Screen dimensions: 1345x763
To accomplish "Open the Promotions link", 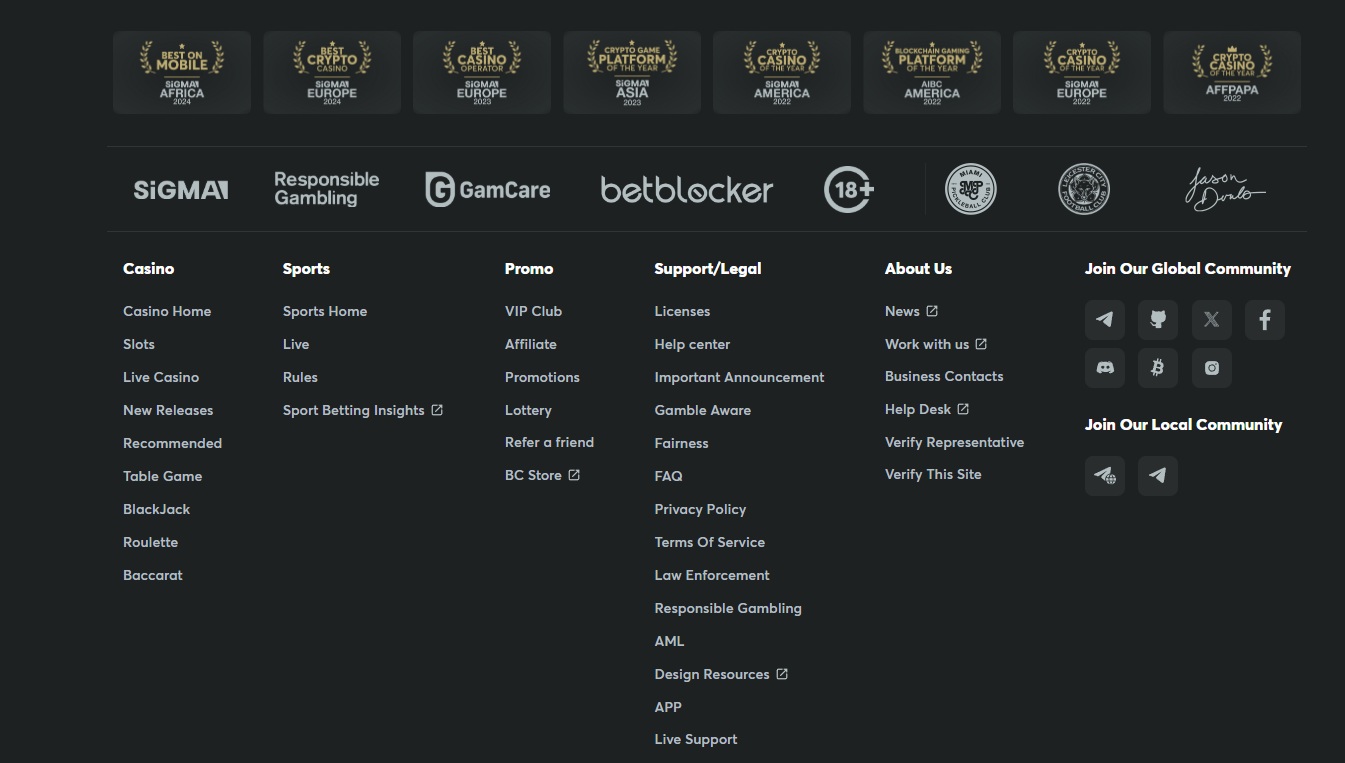I will [542, 377].
